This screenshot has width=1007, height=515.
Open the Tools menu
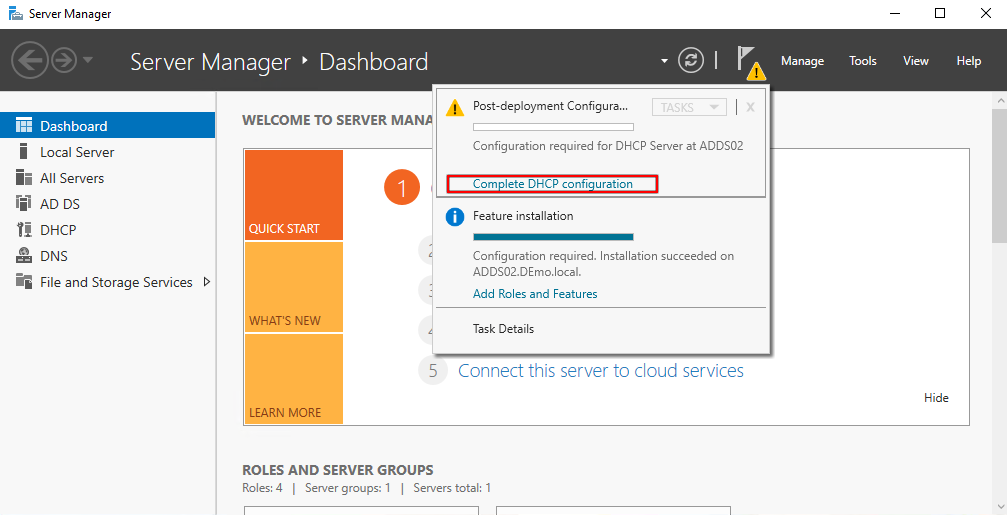863,61
